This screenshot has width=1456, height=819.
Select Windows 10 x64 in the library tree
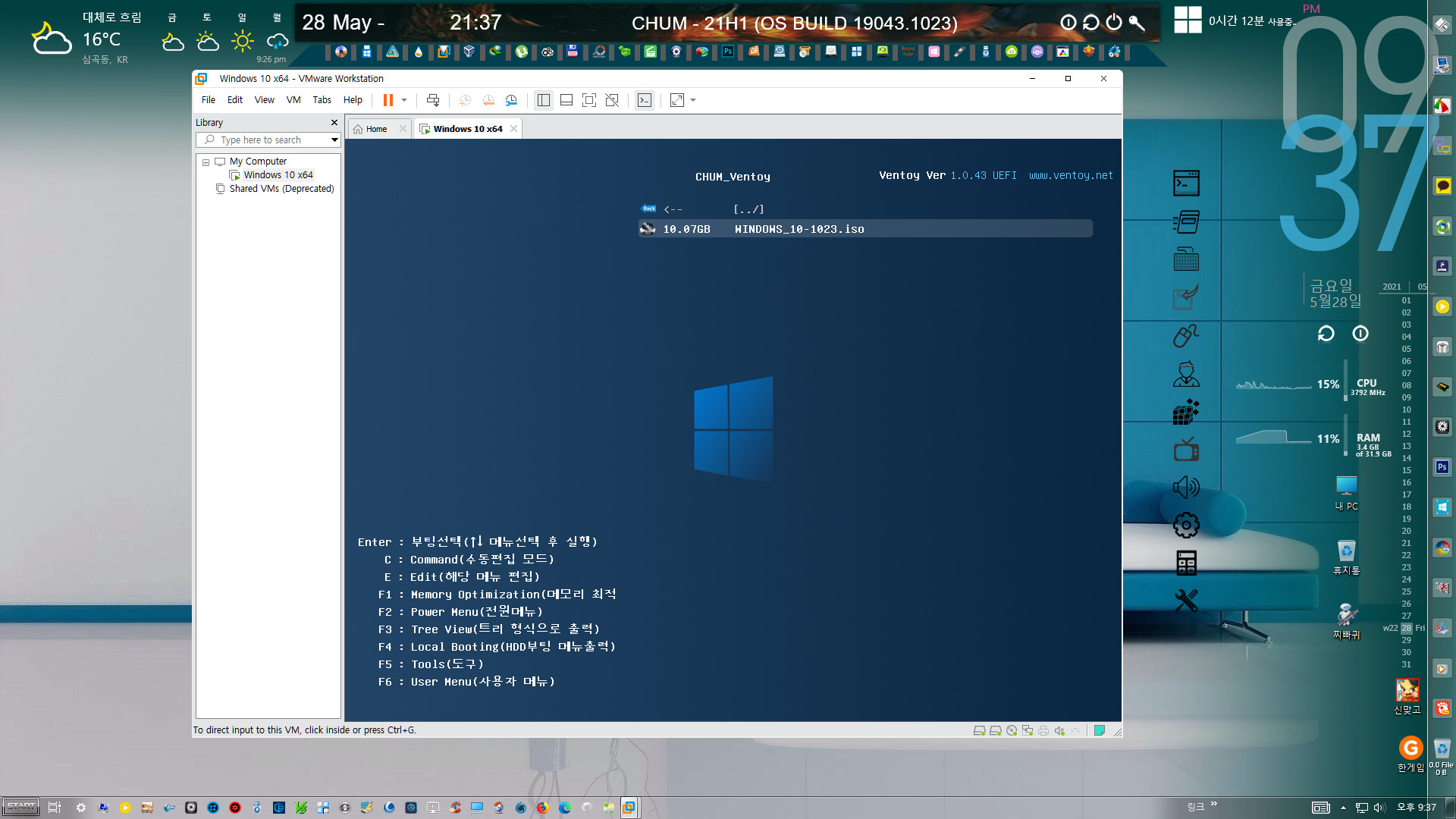pyautogui.click(x=278, y=175)
